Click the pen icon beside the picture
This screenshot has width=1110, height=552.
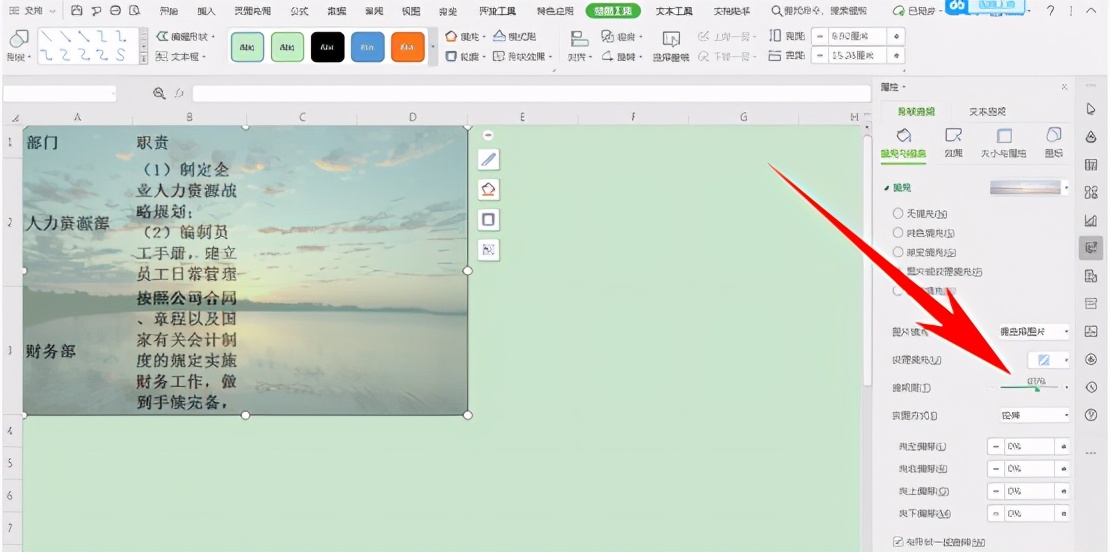coord(489,160)
